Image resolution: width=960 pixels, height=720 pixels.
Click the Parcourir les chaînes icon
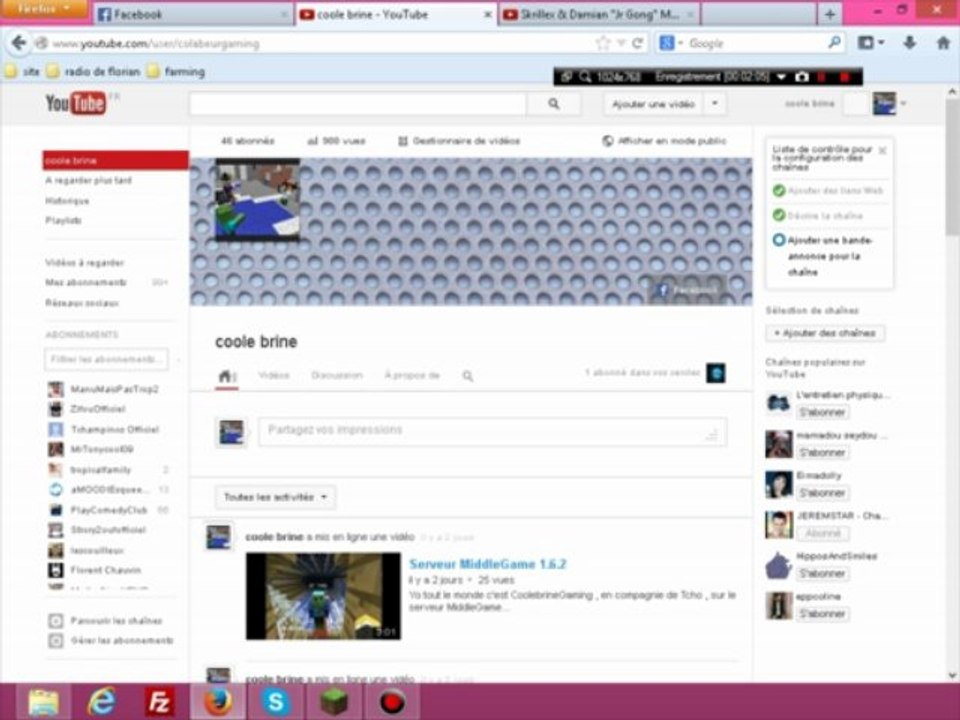click(56, 621)
